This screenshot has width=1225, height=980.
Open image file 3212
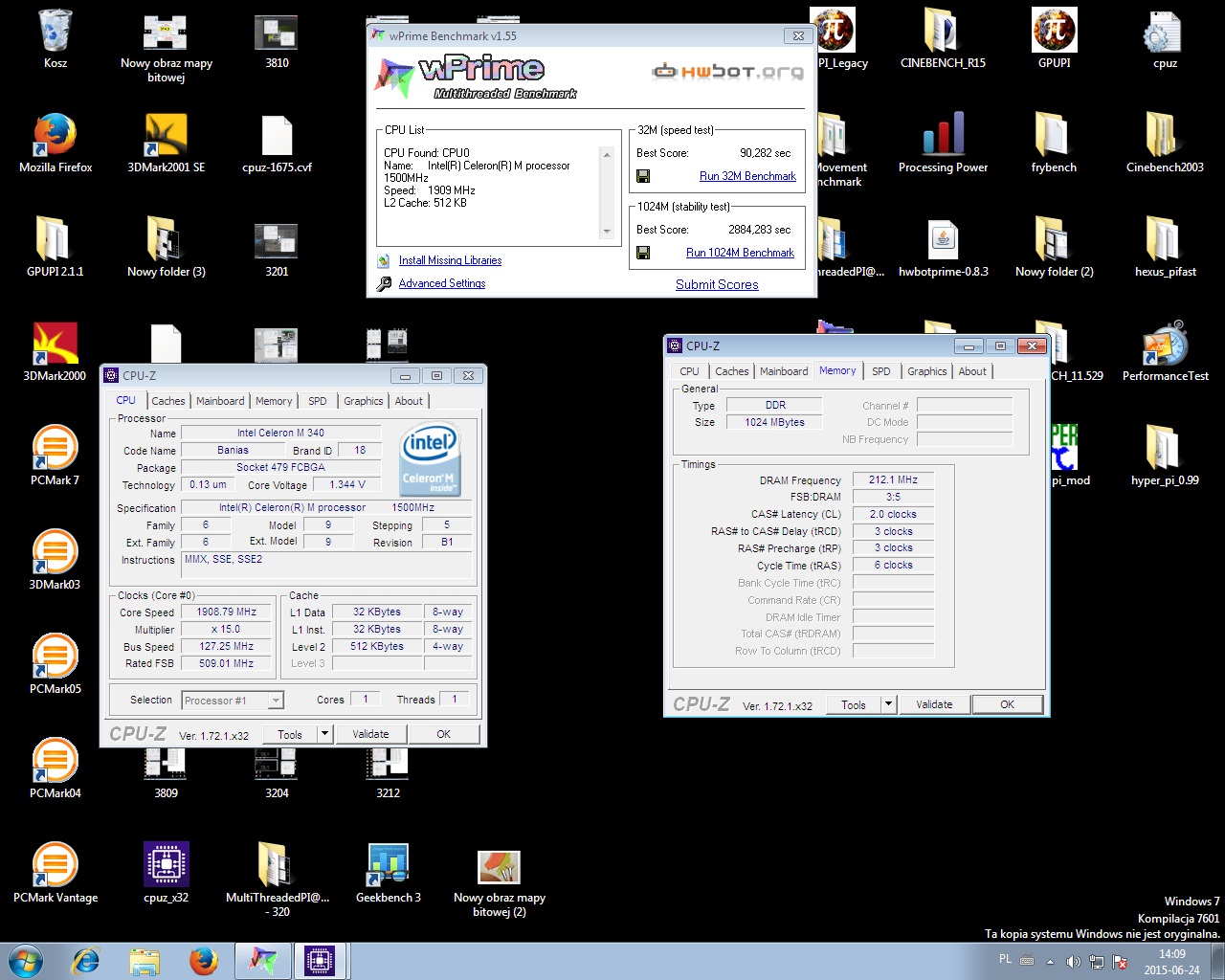point(388,771)
